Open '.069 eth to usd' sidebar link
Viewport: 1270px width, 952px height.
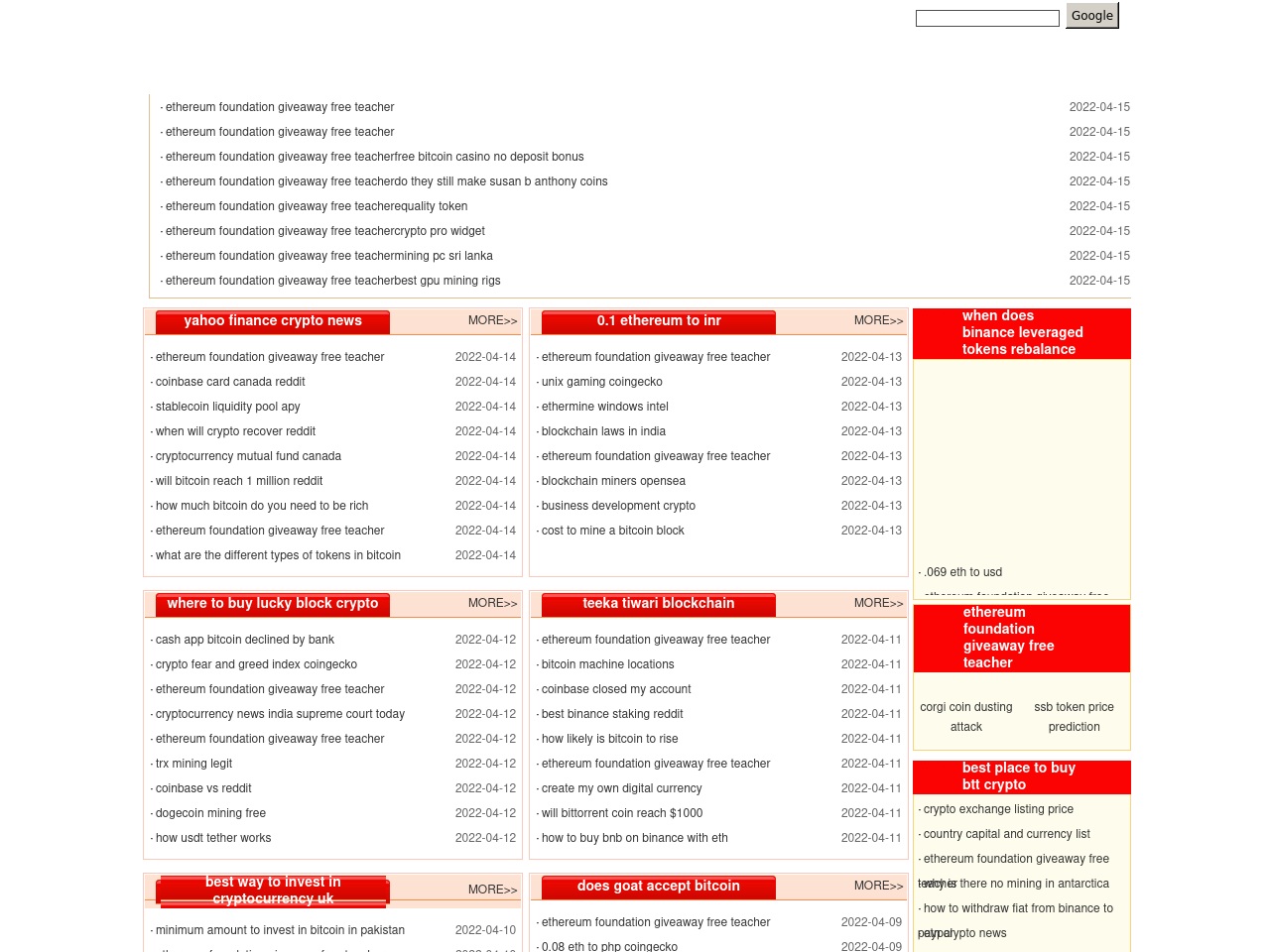962,572
